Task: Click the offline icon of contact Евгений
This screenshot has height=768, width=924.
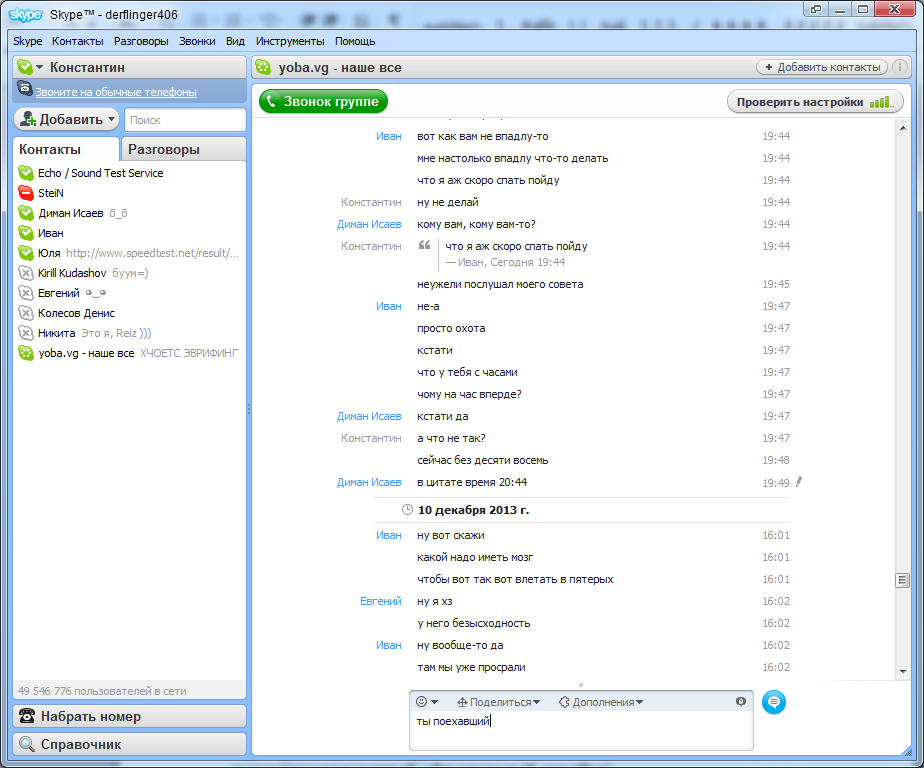Action: (26, 293)
